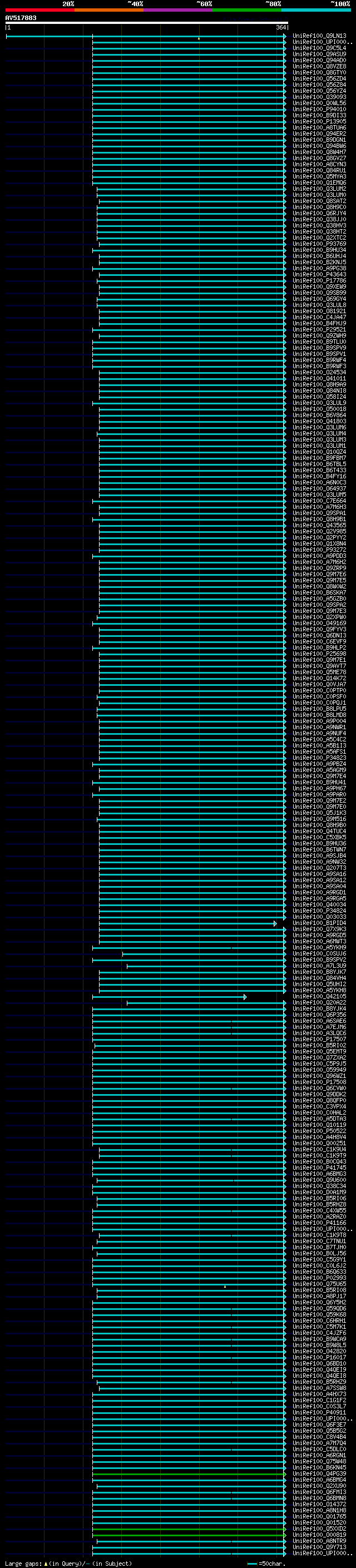Open hit UniRef100_Q9C5L4
The image size is (356, 1568).
319,48
